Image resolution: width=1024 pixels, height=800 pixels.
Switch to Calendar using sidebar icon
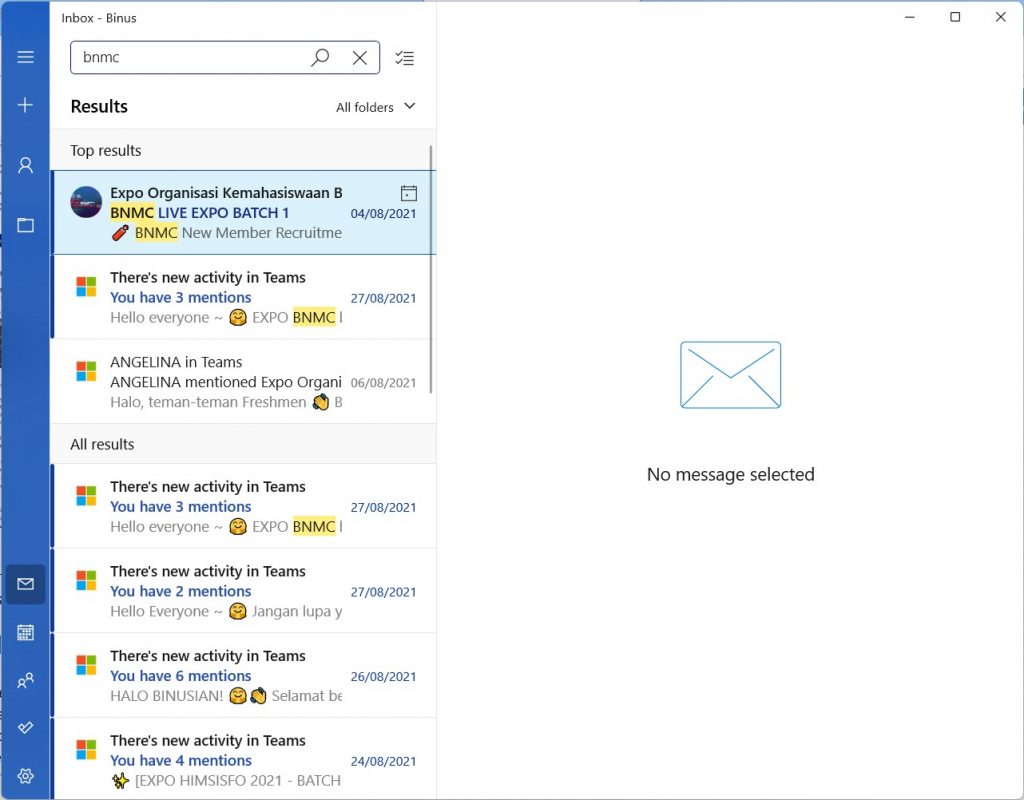tap(26, 632)
